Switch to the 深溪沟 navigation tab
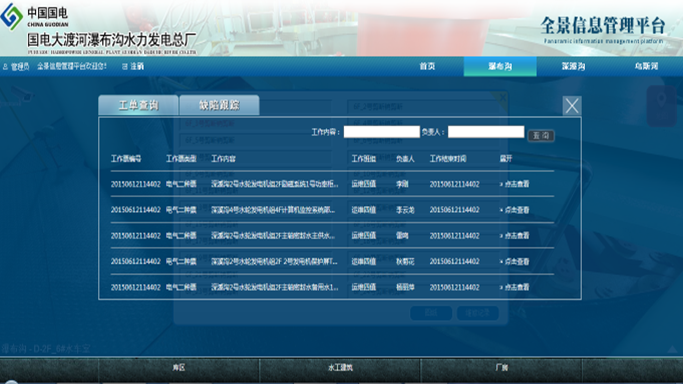The width and height of the screenshot is (683, 384). coord(573,66)
